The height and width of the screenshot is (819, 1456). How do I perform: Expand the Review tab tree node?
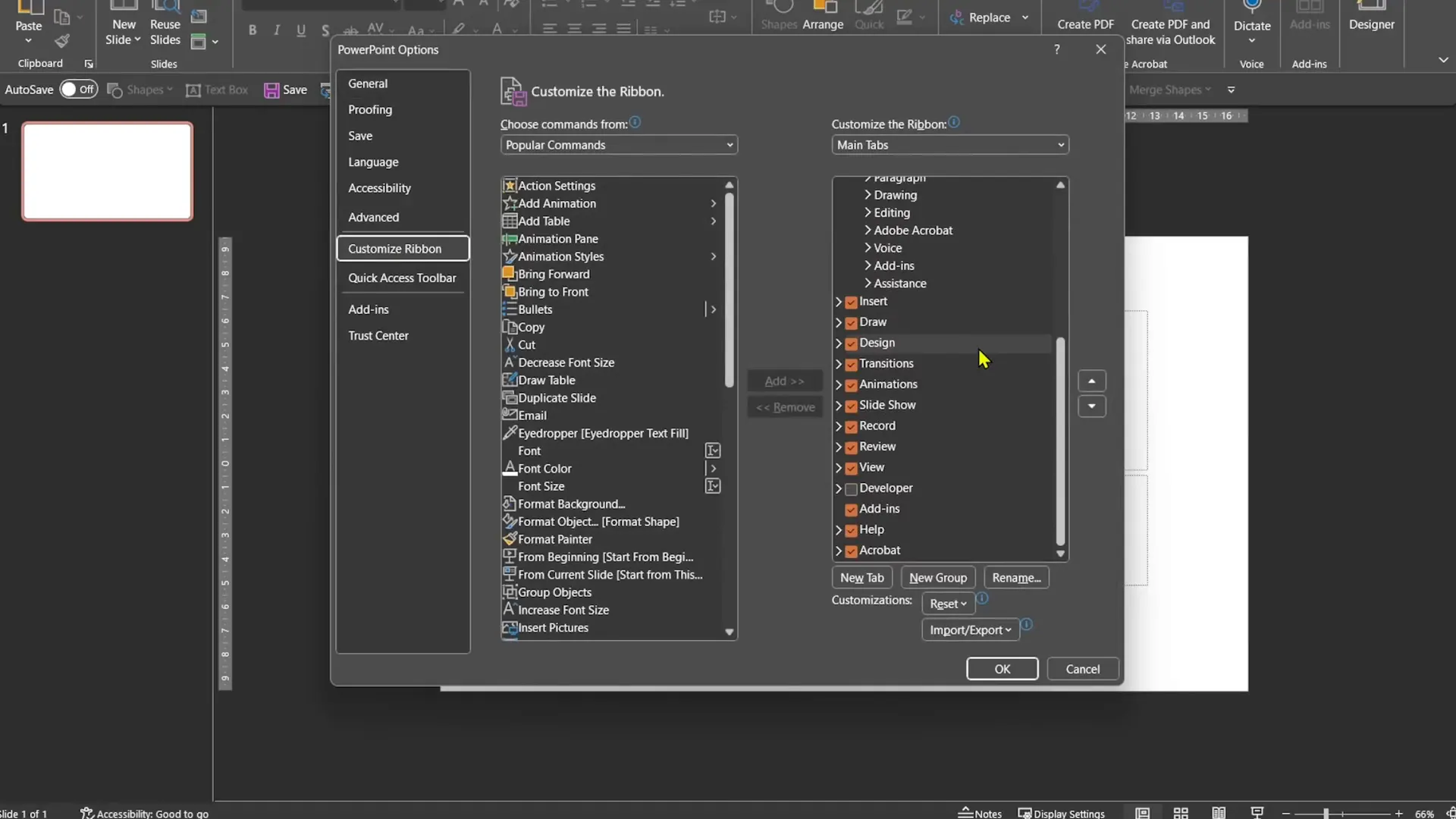[839, 447]
